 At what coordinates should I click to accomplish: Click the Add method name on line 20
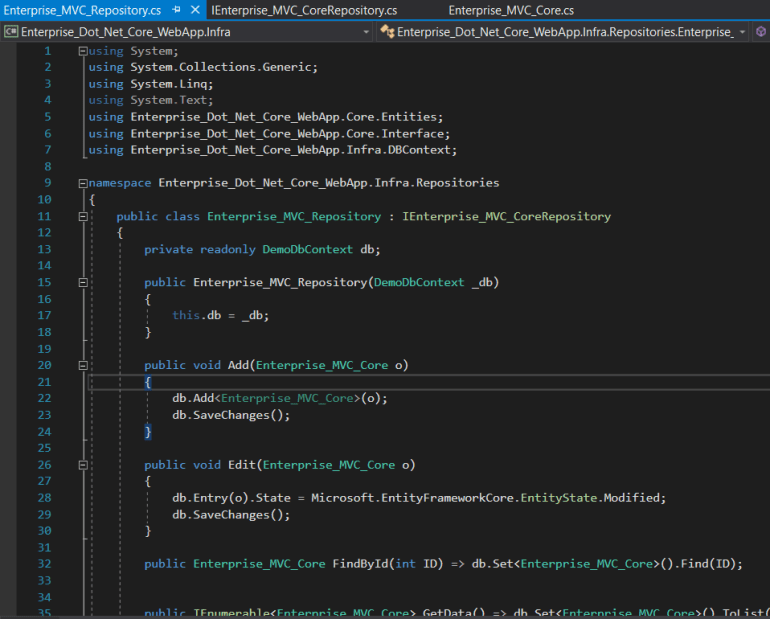(238, 365)
